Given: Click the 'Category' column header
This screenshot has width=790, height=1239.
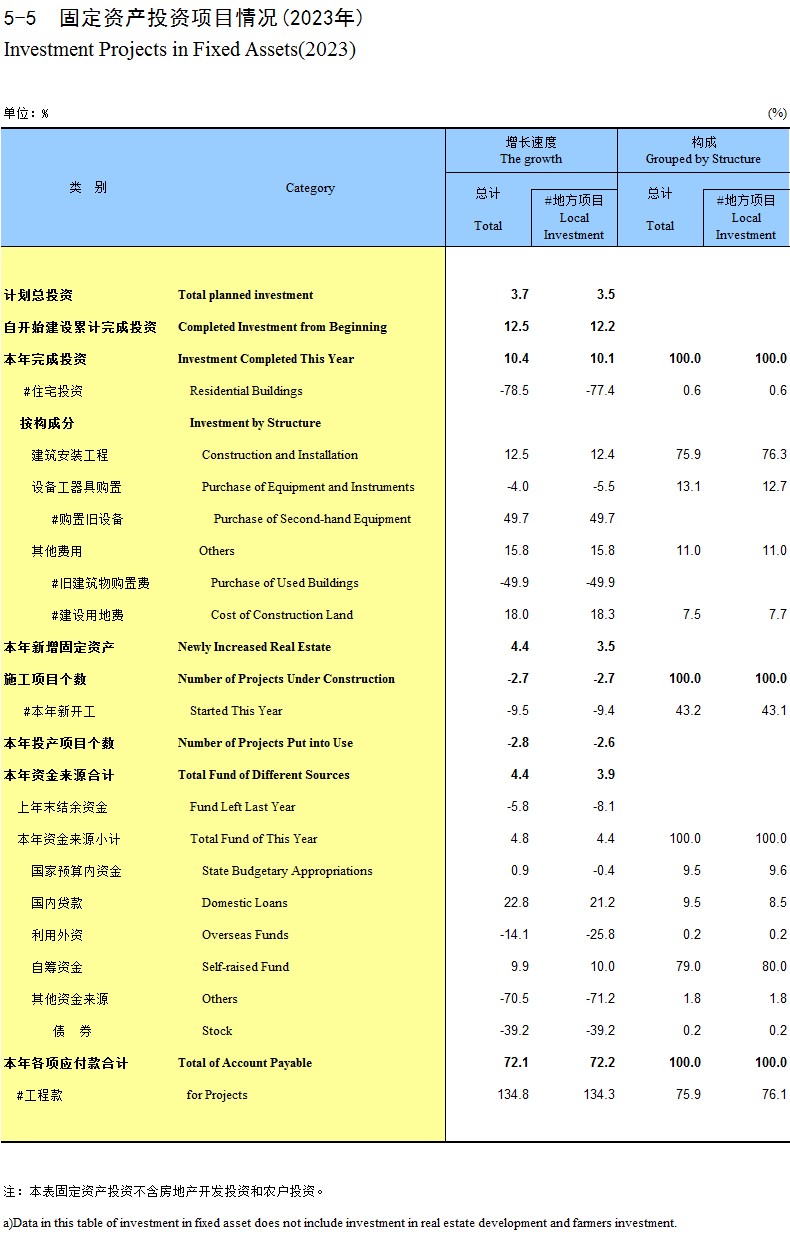Looking at the screenshot, I should pyautogui.click(x=310, y=188).
